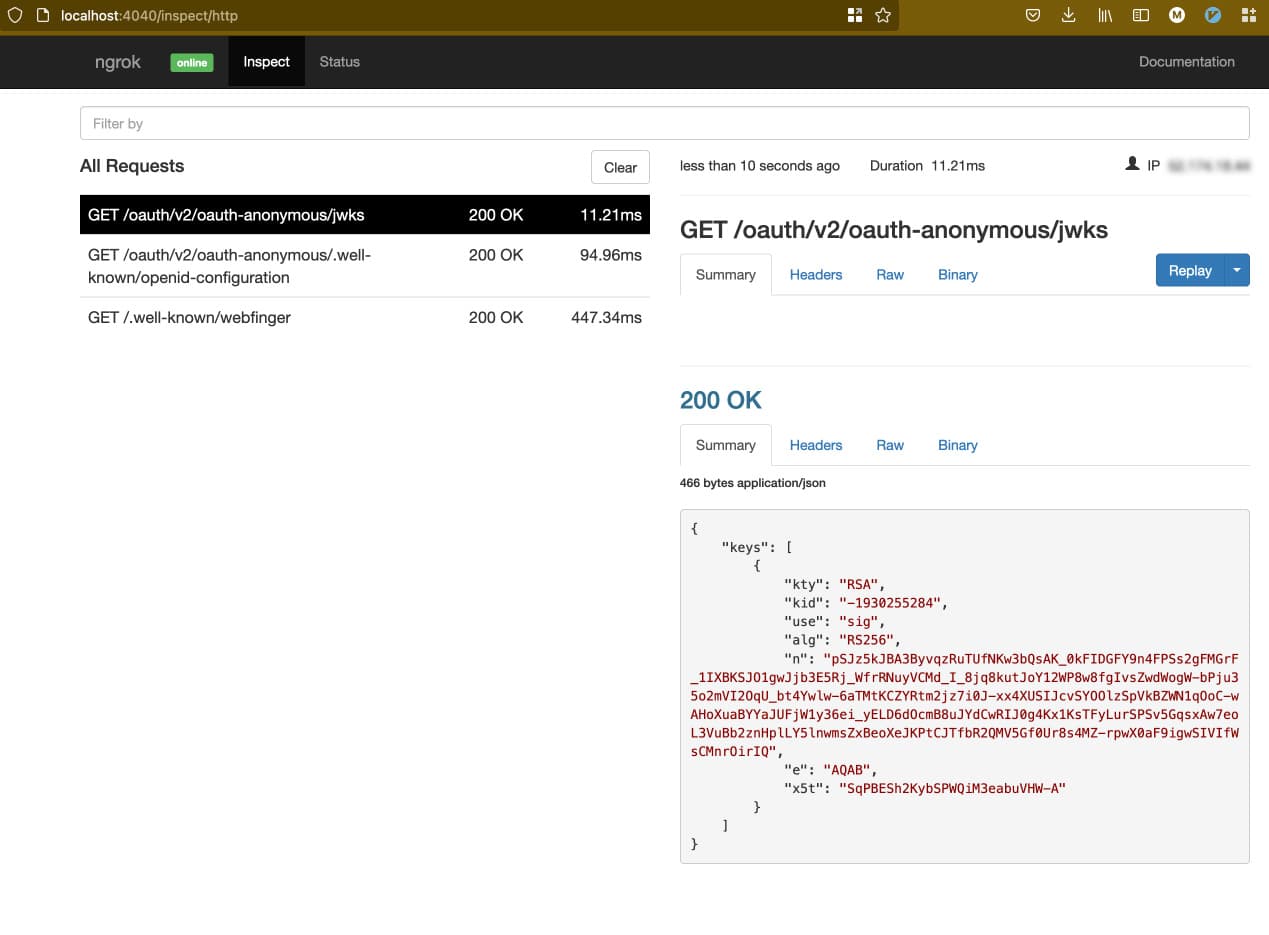Viewport: 1269px width, 935px height.
Task: Click the blue extension icon in toolbar
Action: (x=1213, y=15)
